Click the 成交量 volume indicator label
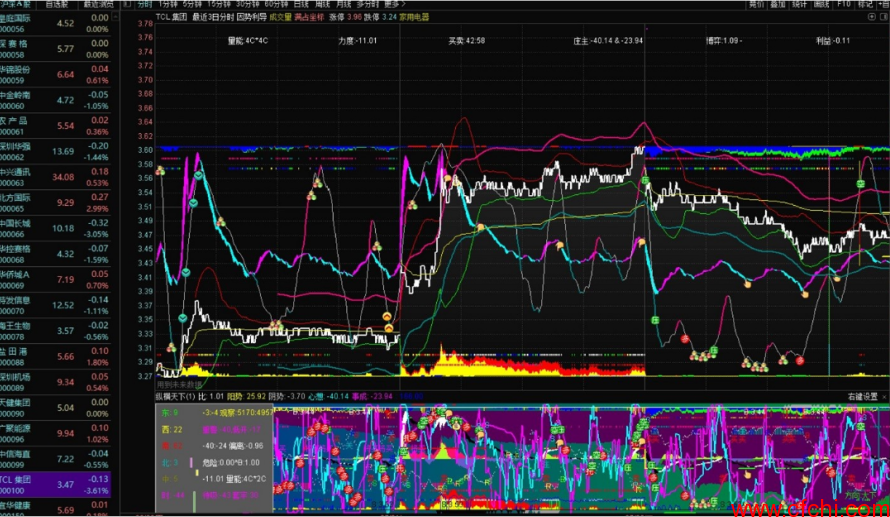 278,17
